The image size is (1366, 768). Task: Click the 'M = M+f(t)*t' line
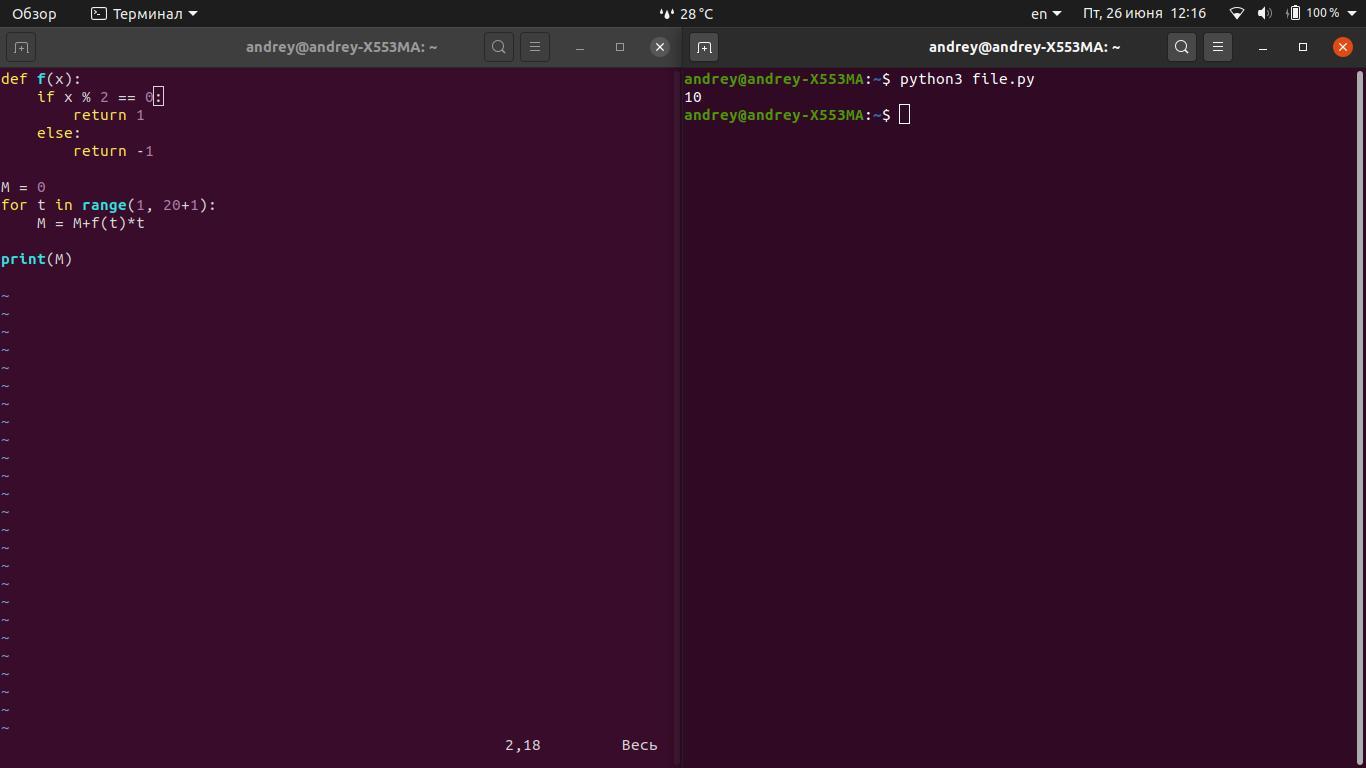coord(91,223)
